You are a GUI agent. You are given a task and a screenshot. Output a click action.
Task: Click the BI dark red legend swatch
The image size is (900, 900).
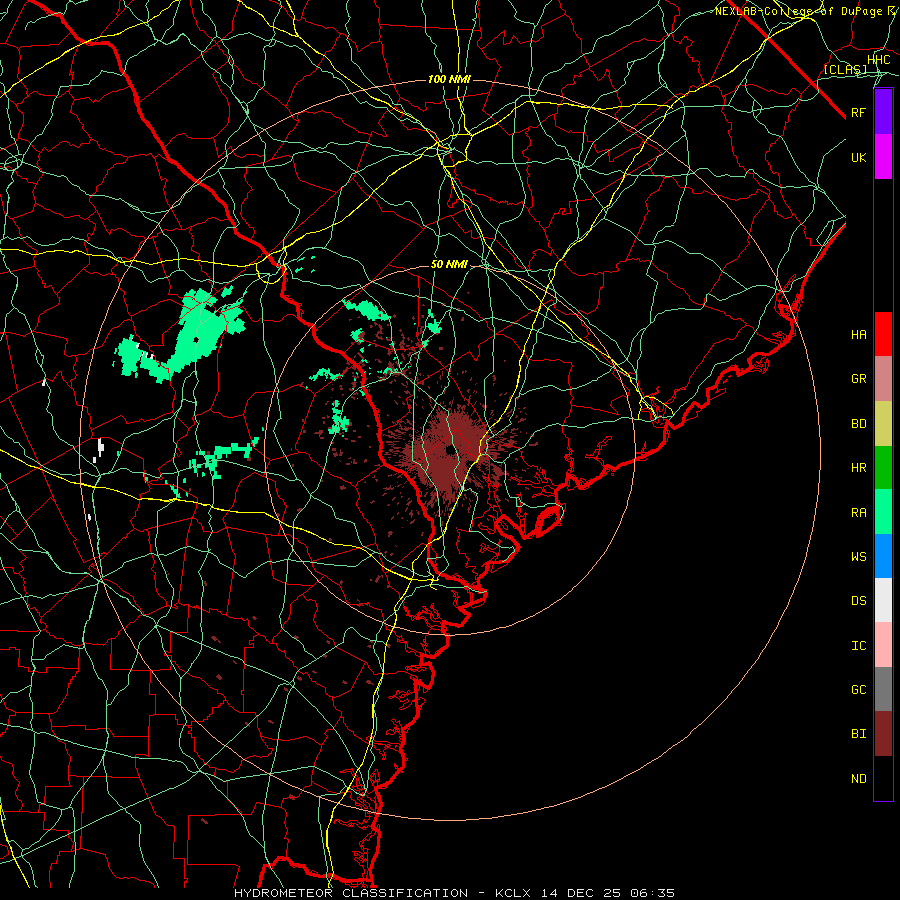(x=883, y=734)
